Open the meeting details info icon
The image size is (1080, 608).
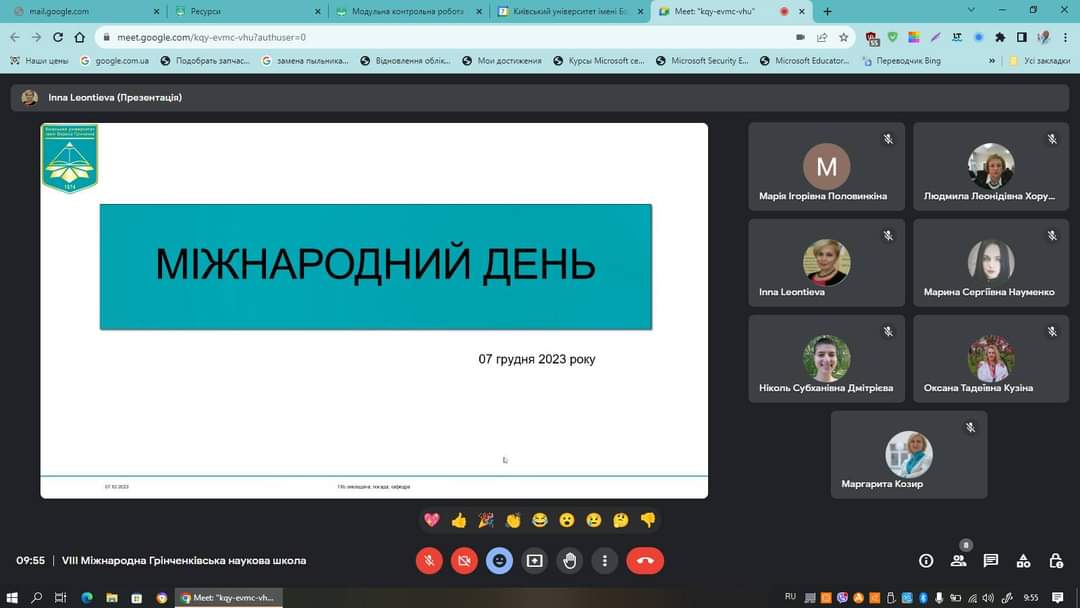coord(926,560)
